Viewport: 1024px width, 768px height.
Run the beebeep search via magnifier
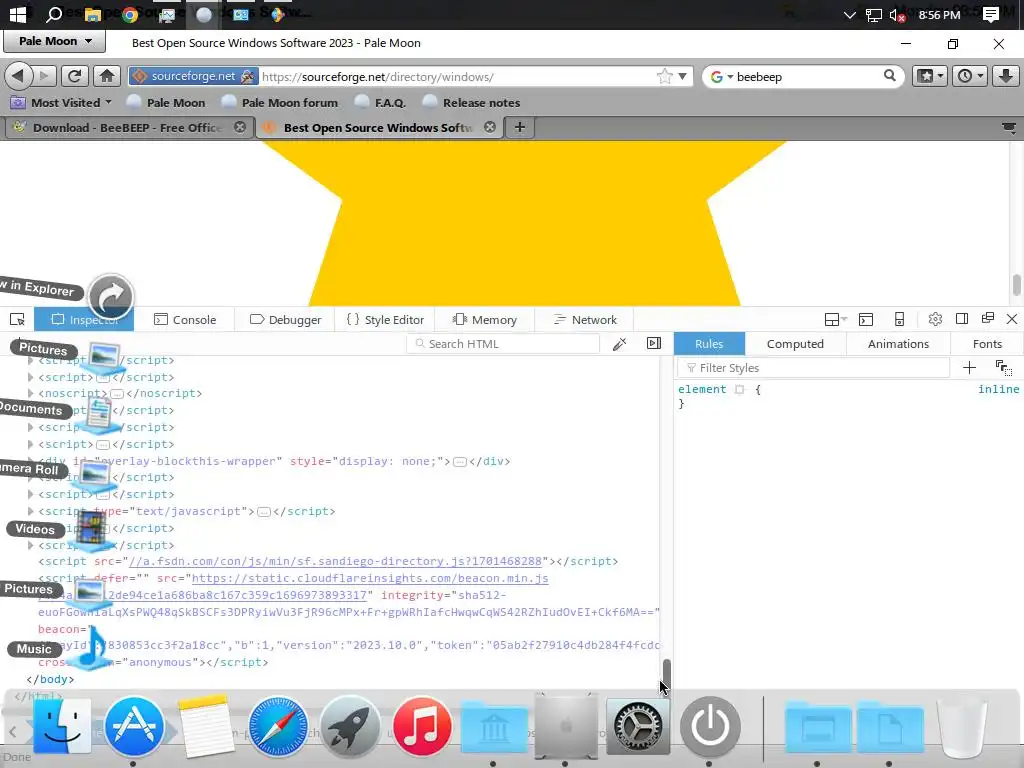889,76
